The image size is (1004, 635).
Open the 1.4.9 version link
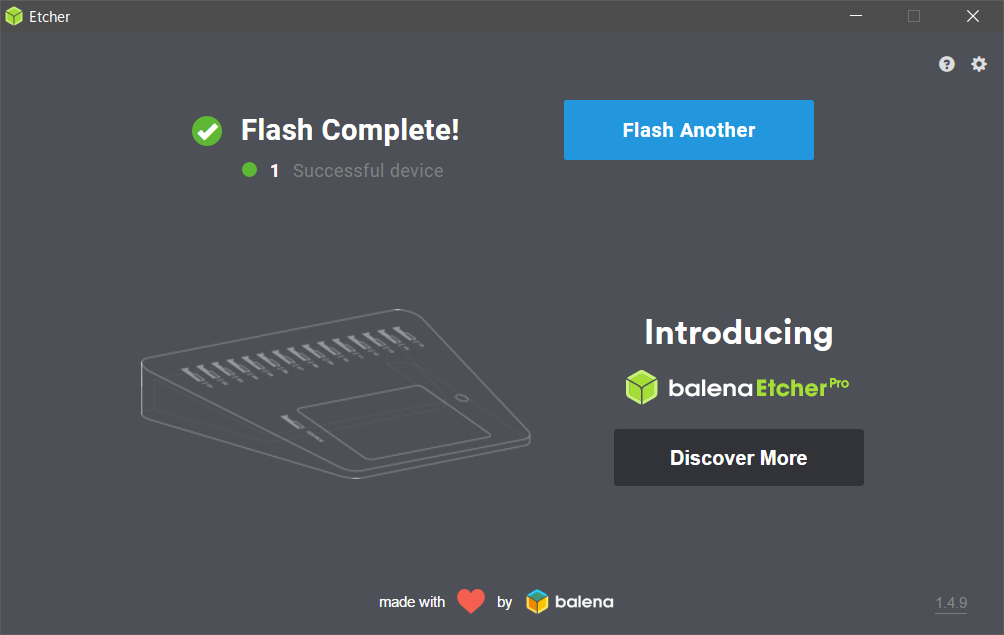click(951, 603)
